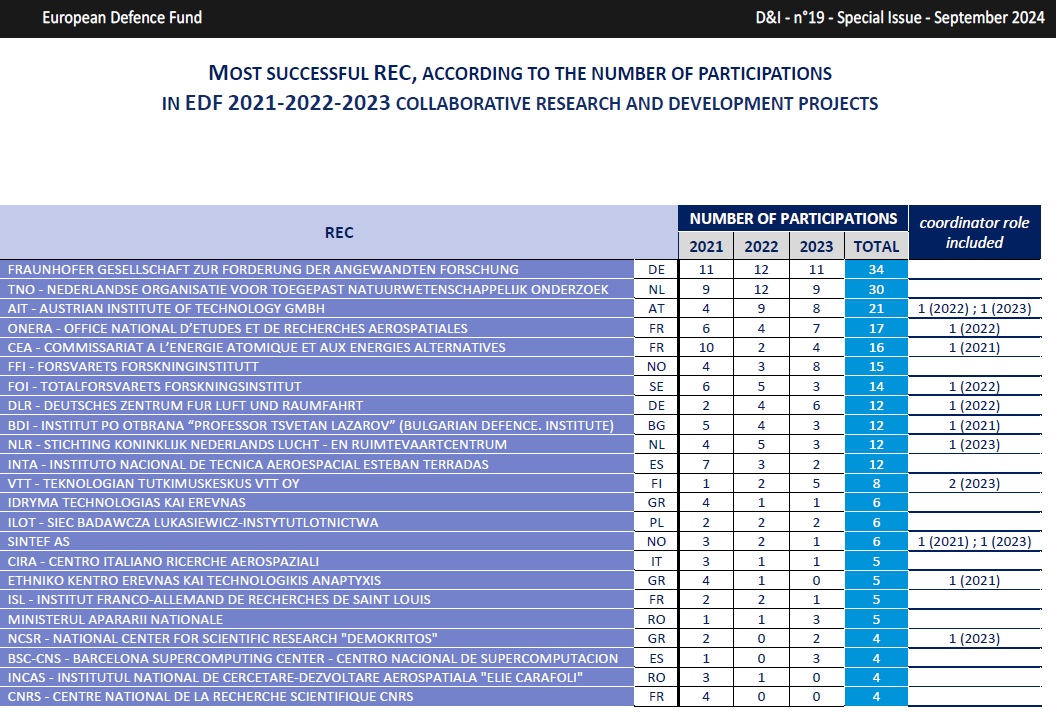1056x713 pixels.
Task: Click the "2022" column header
Action: [761, 246]
